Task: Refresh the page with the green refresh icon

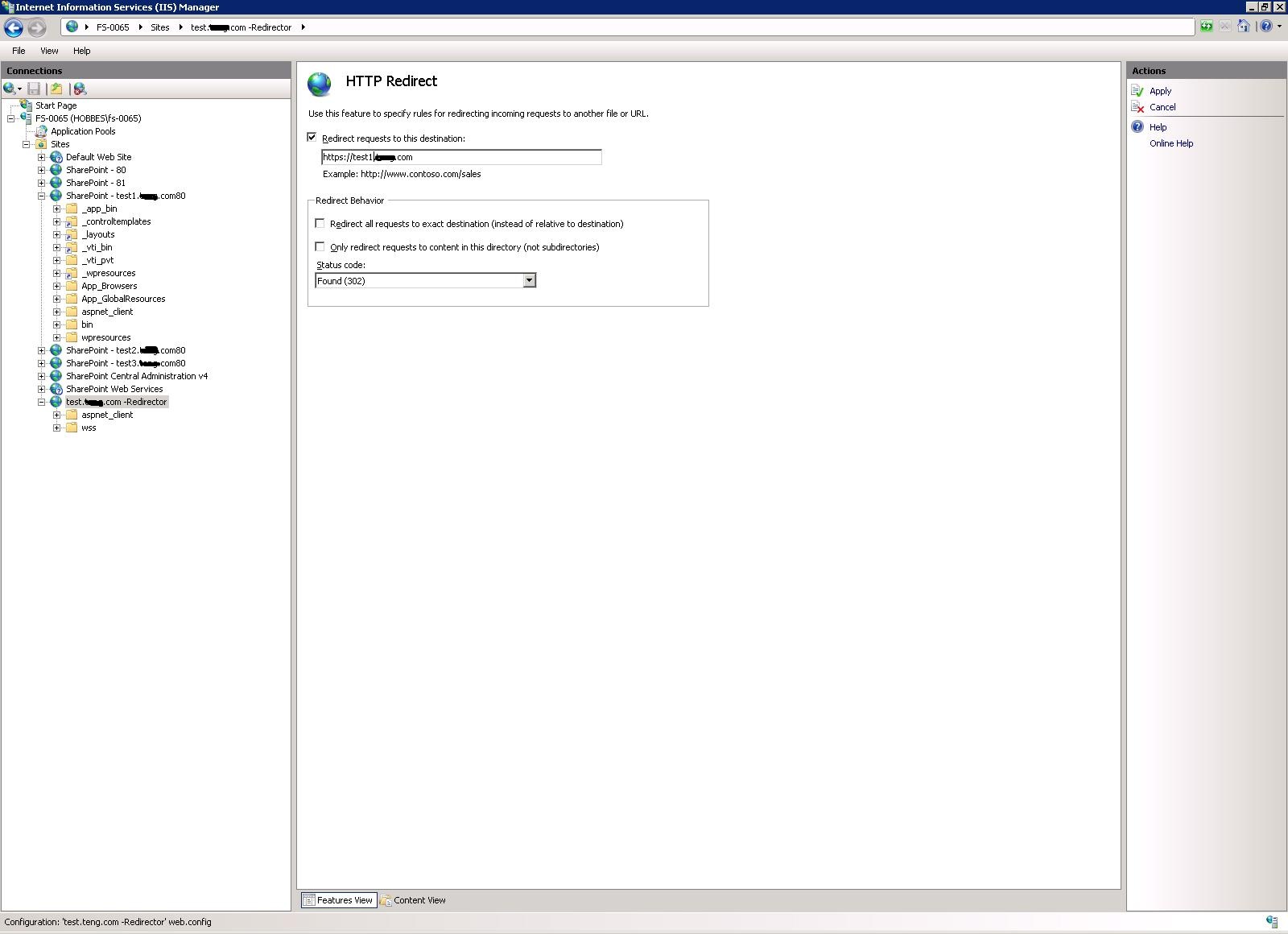Action: (x=1206, y=27)
